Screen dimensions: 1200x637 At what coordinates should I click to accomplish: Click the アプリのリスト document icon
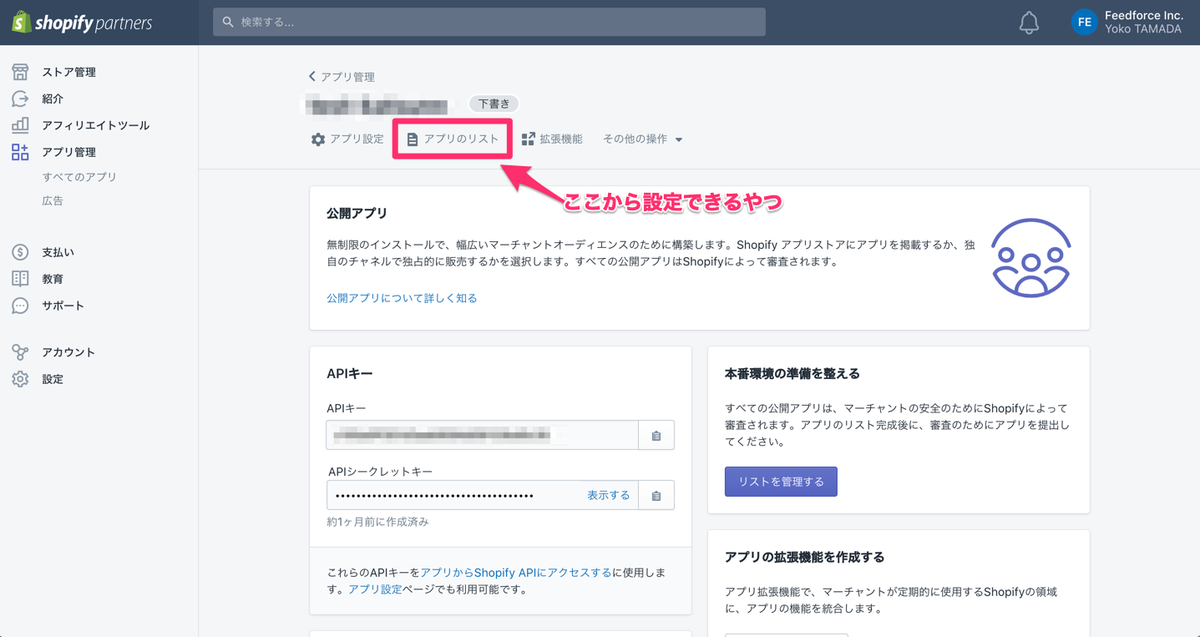(412, 140)
